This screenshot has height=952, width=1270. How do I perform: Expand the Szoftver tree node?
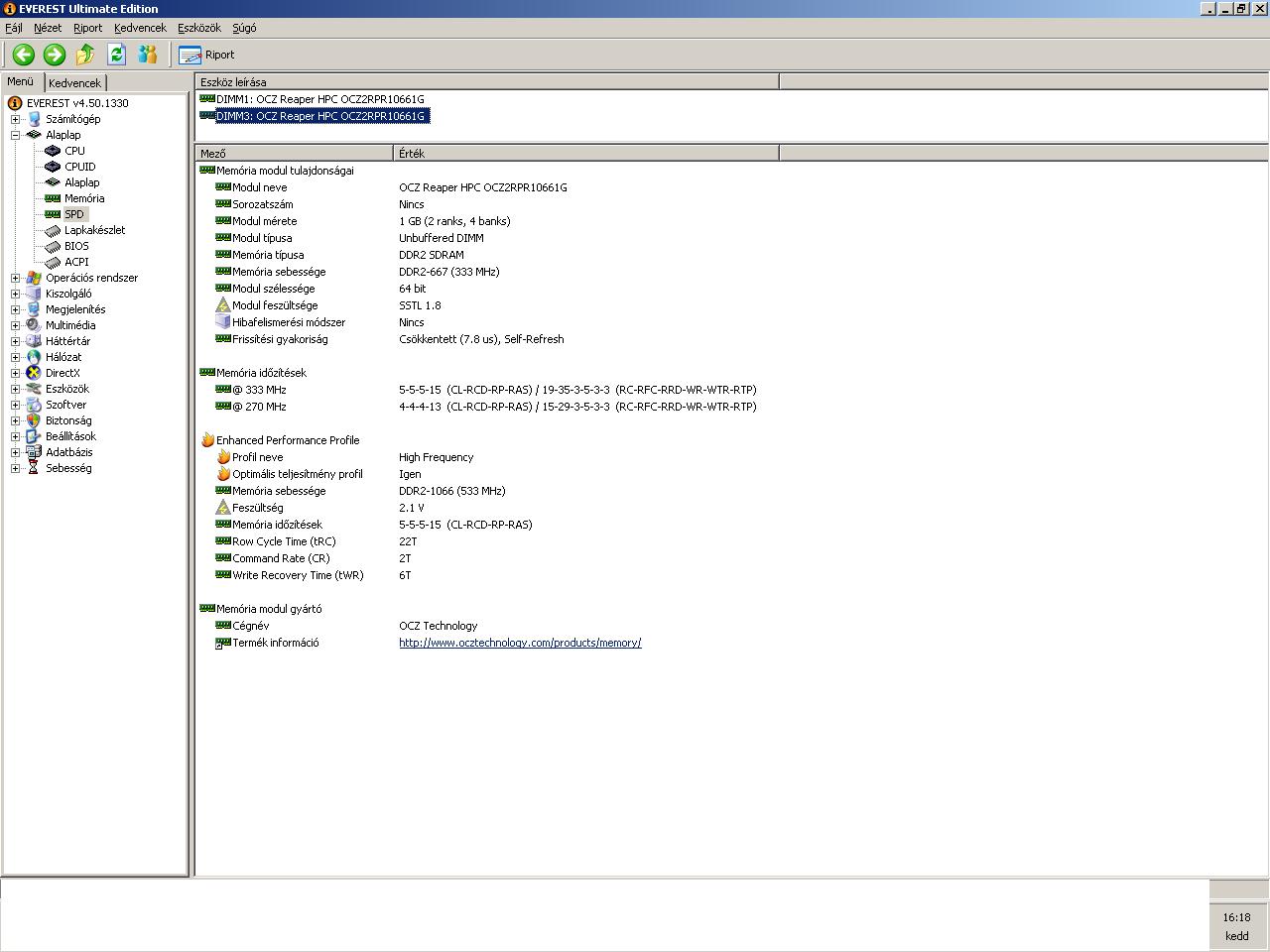pos(15,405)
